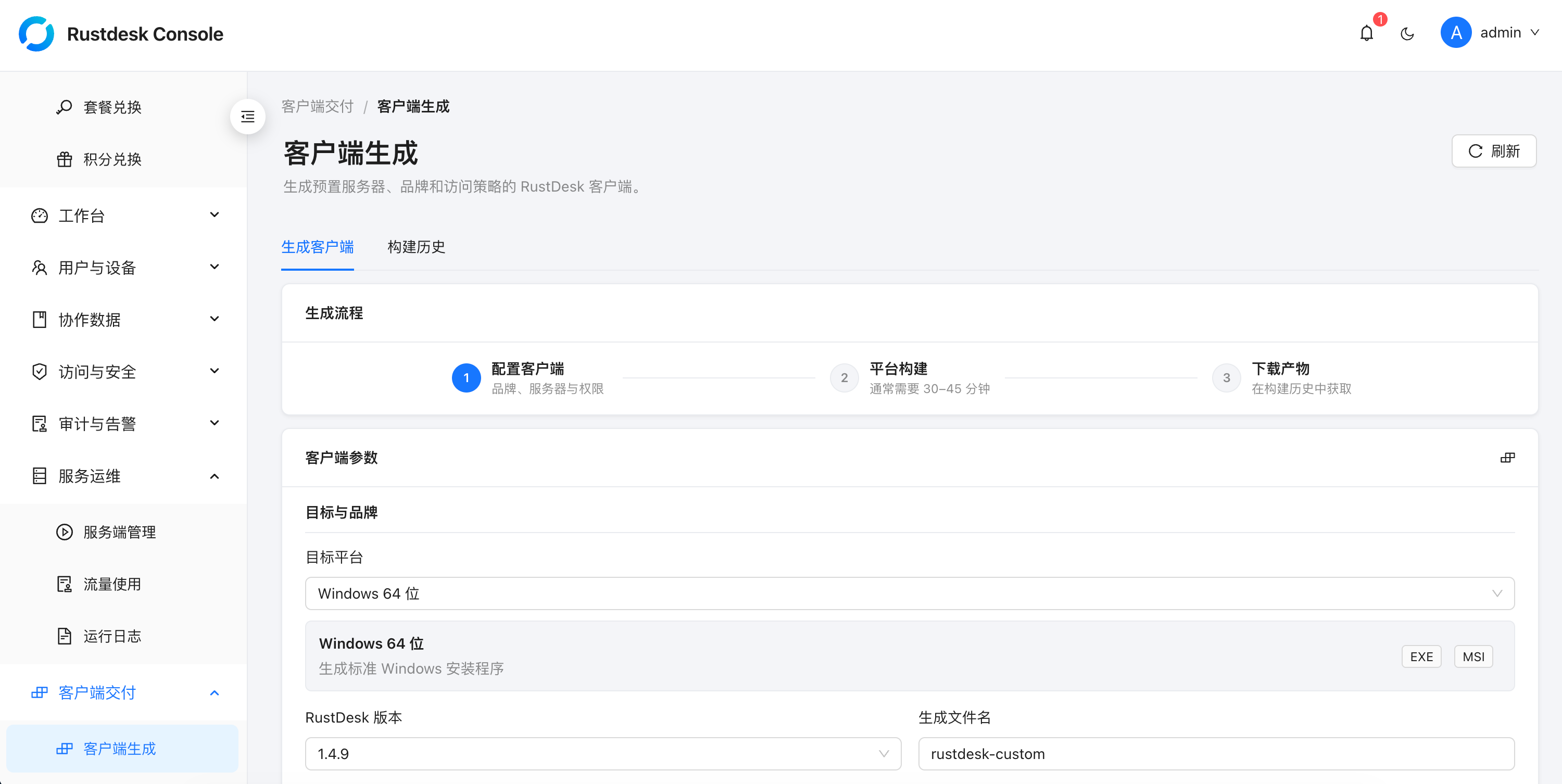This screenshot has height=784, width=1562.
Task: Click step 1 配置客户端 in the flow
Action: [x=527, y=378]
